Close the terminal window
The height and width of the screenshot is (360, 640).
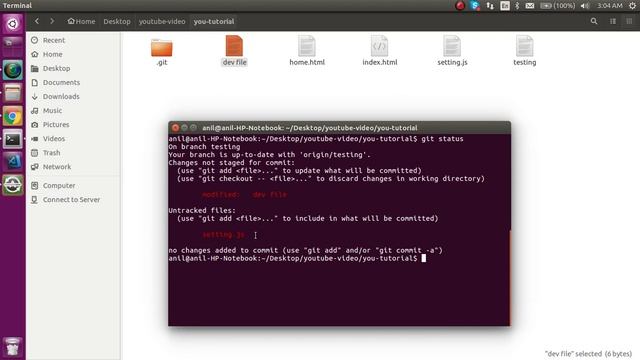[175, 128]
